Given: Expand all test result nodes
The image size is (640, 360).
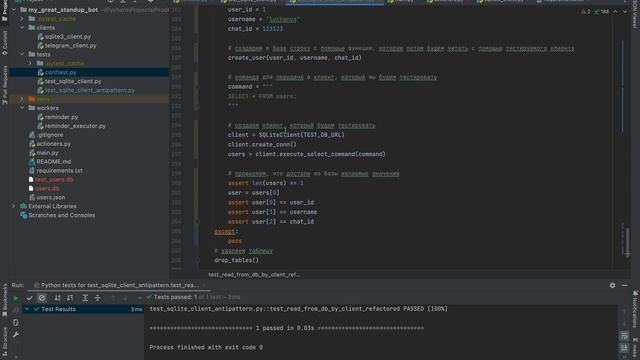Looking at the screenshot, I should [85, 298].
